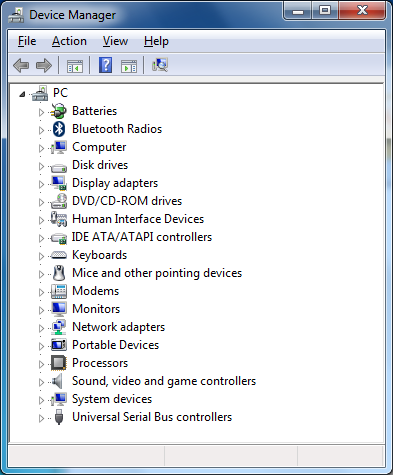Click the IDE ATA/ATAPI controllers icon
Screen dimensions: 393x475
point(59,238)
